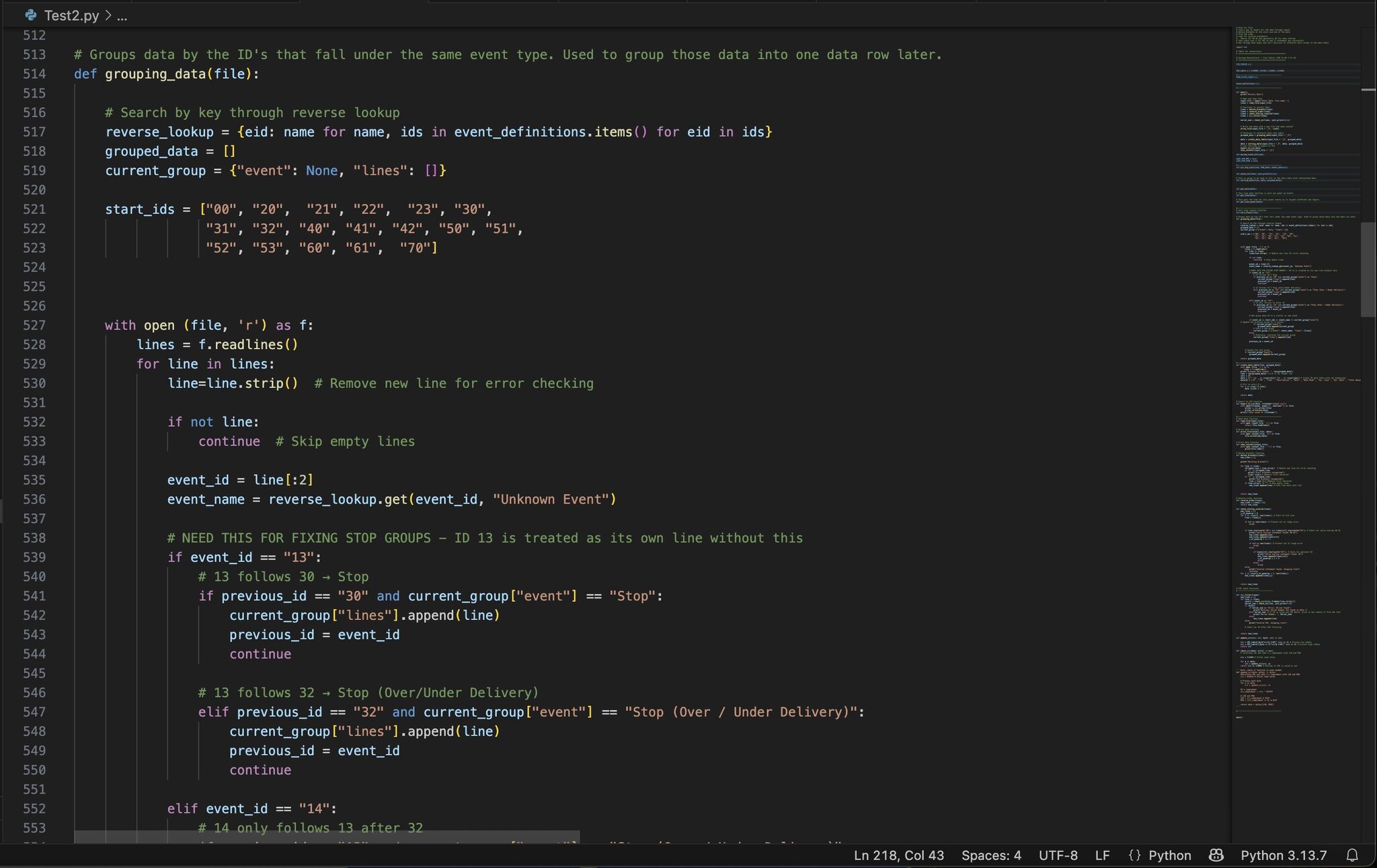Open Copilot status icon in status bar

[1216, 855]
